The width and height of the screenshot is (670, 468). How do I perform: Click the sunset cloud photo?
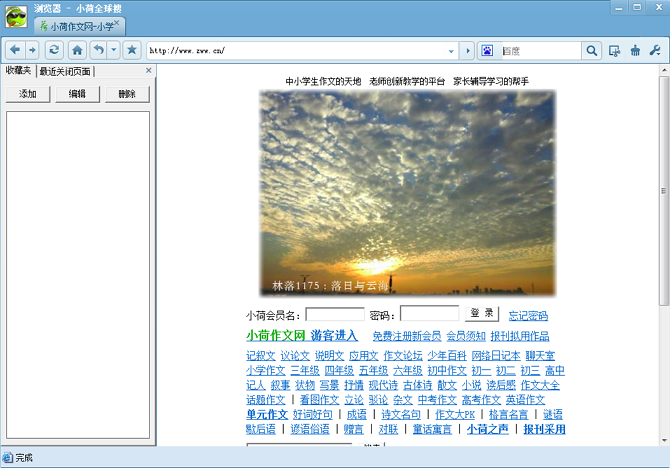(x=408, y=193)
